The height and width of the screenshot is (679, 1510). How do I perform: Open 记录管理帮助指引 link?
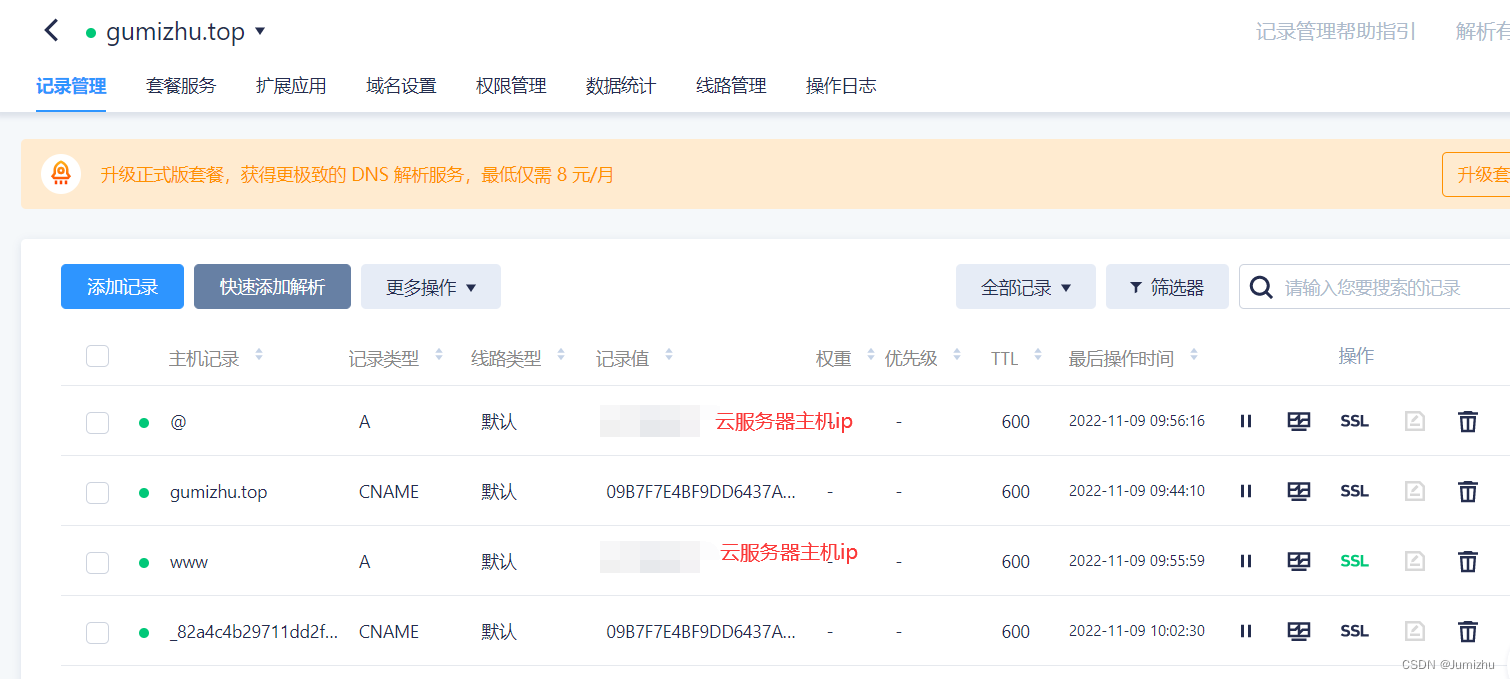[x=1336, y=32]
